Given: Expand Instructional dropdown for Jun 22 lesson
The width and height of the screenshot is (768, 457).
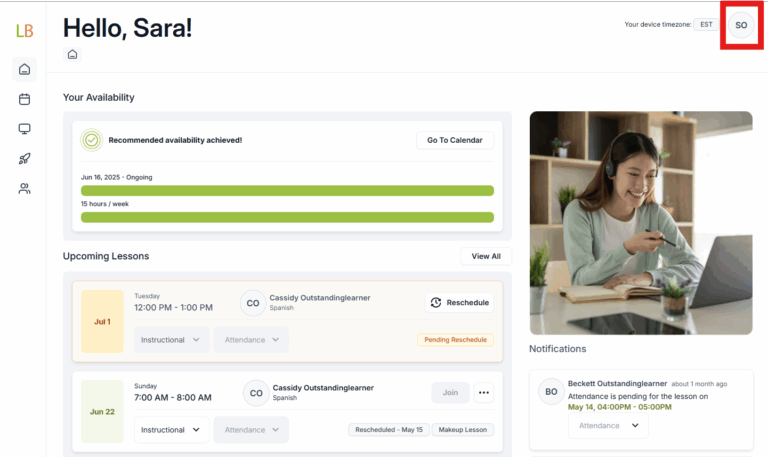Looking at the screenshot, I should (x=171, y=430).
